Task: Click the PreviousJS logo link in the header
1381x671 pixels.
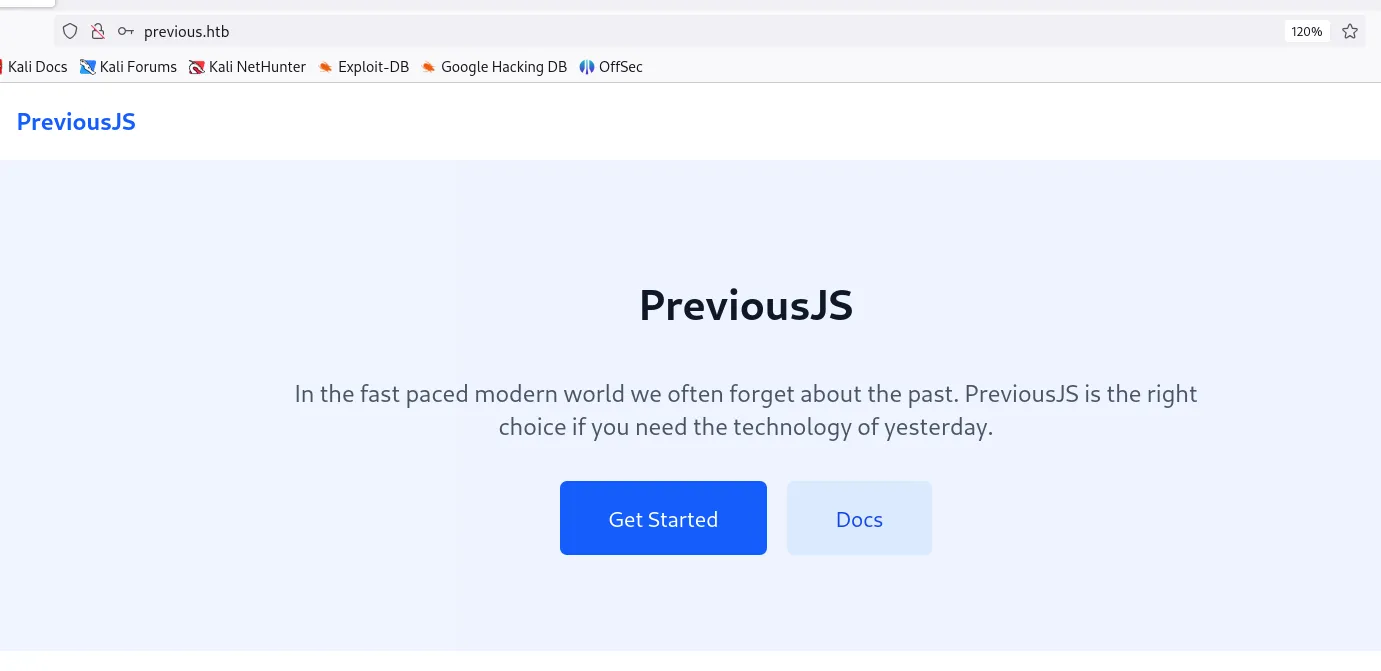Action: 76,122
